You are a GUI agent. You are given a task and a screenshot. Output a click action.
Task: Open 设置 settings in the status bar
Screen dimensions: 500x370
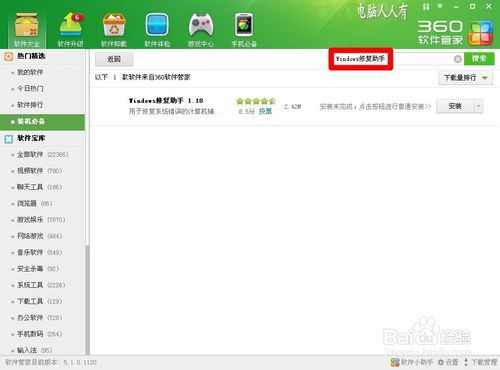[x=448, y=362]
